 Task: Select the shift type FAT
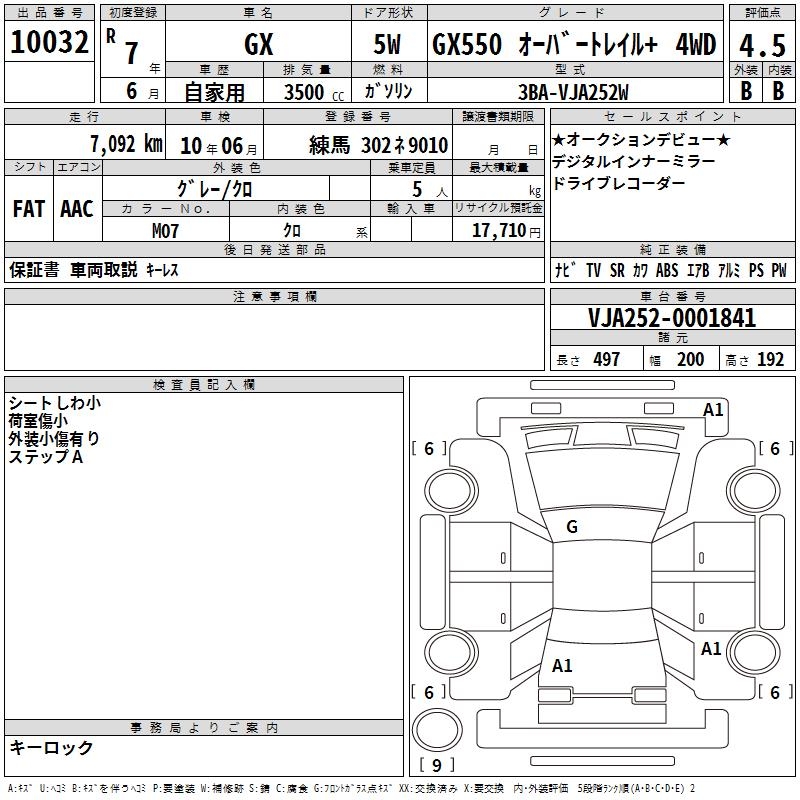coord(29,209)
